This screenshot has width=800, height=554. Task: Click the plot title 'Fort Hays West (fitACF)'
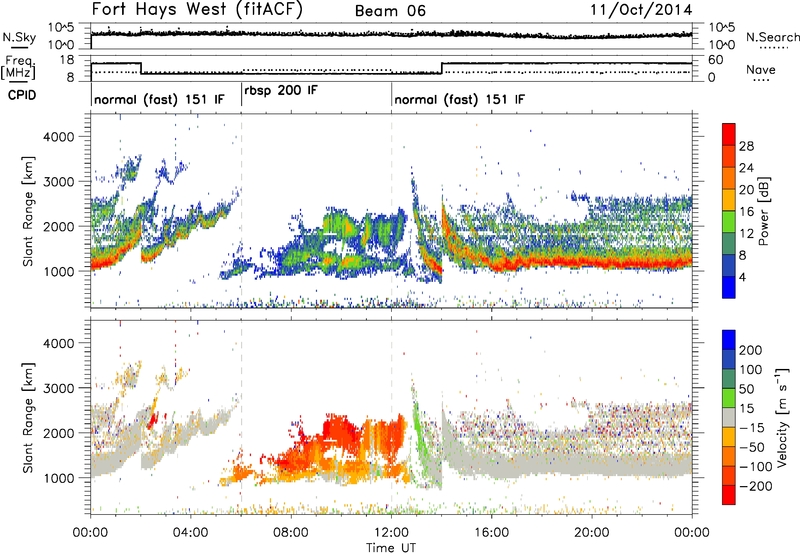(197, 9)
